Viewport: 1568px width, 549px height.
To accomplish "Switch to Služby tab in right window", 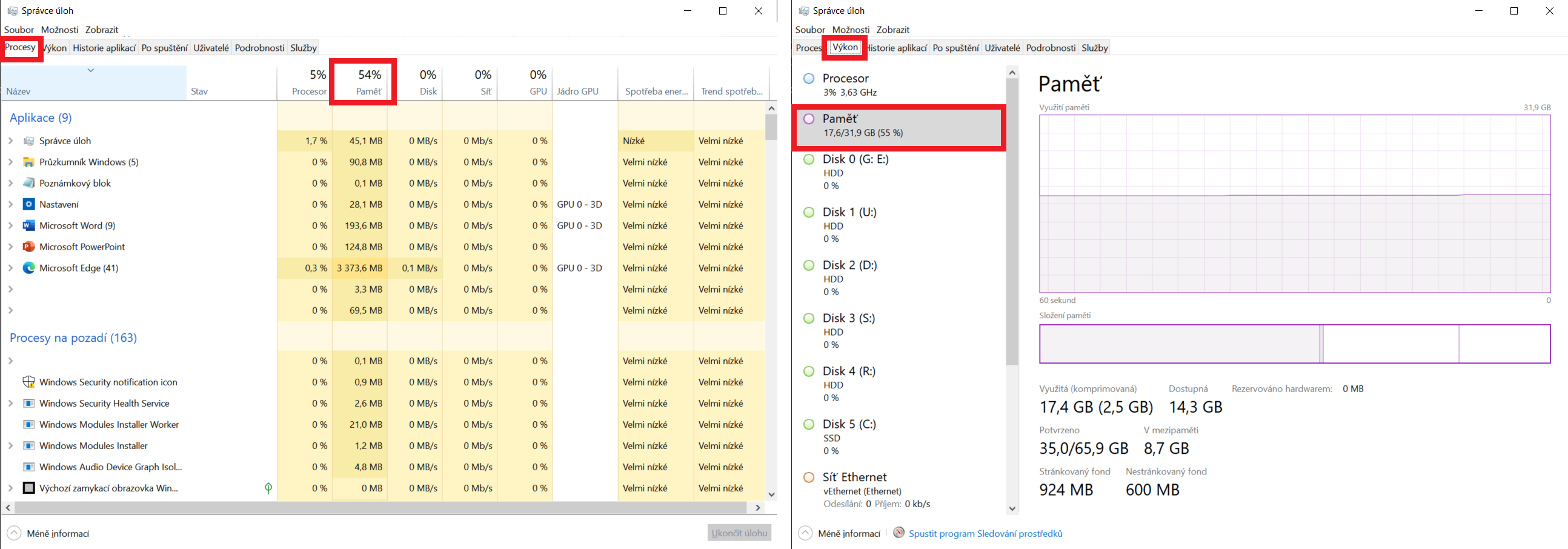I will [1094, 47].
